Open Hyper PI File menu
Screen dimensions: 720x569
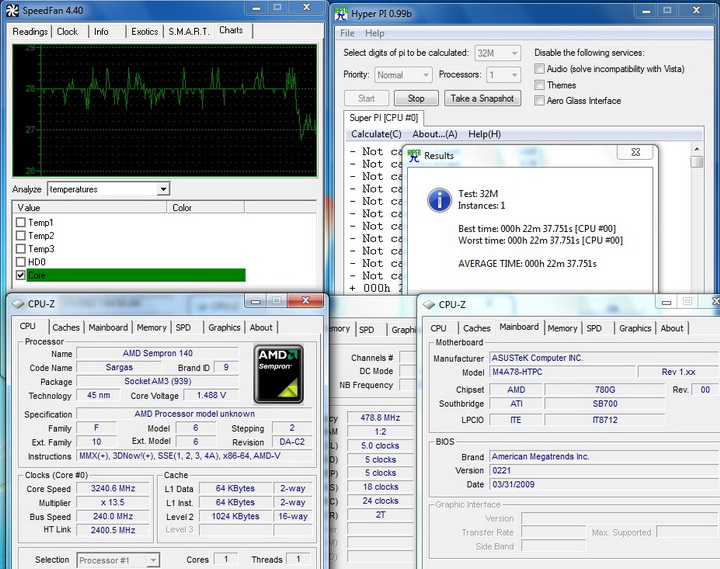click(x=347, y=33)
